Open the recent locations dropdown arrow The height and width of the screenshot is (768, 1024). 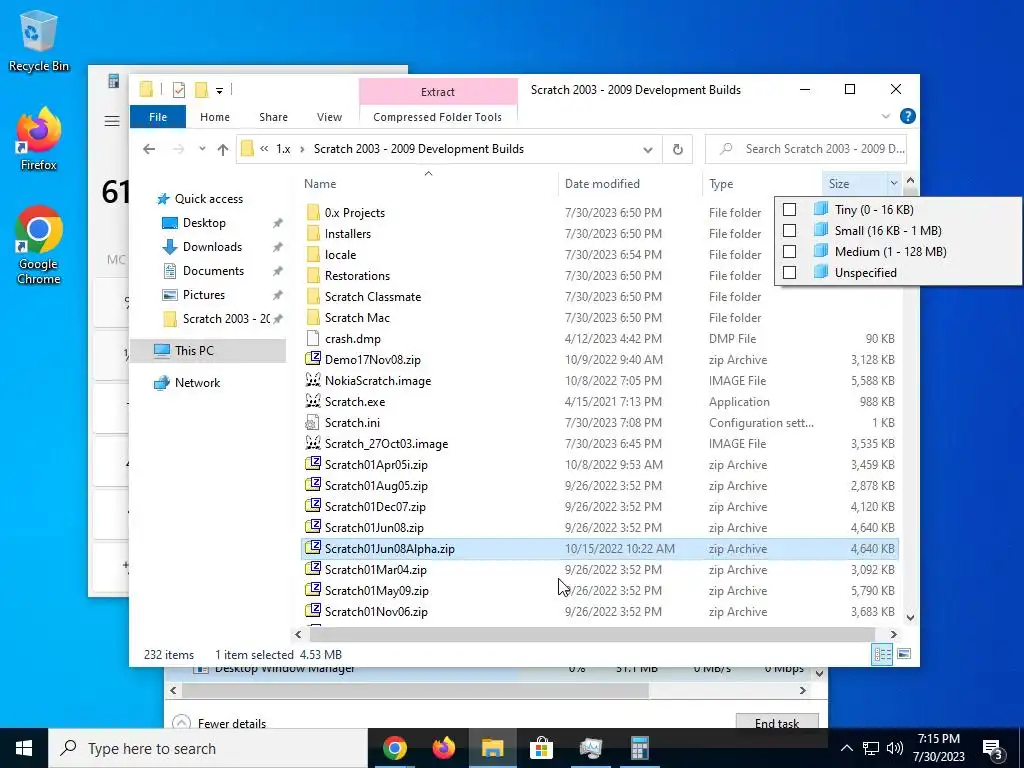click(x=202, y=149)
